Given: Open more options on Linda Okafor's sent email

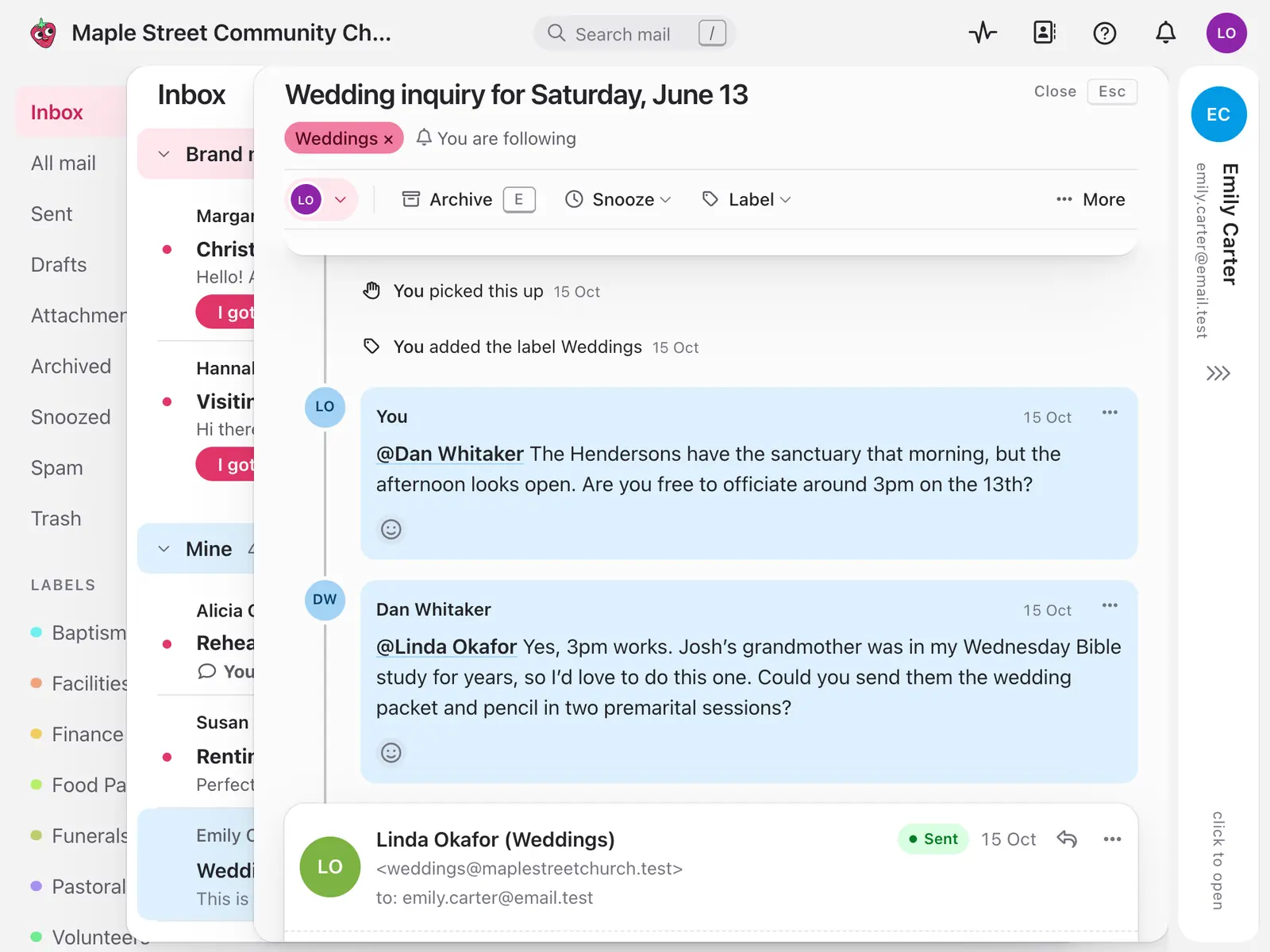Looking at the screenshot, I should point(1112,839).
